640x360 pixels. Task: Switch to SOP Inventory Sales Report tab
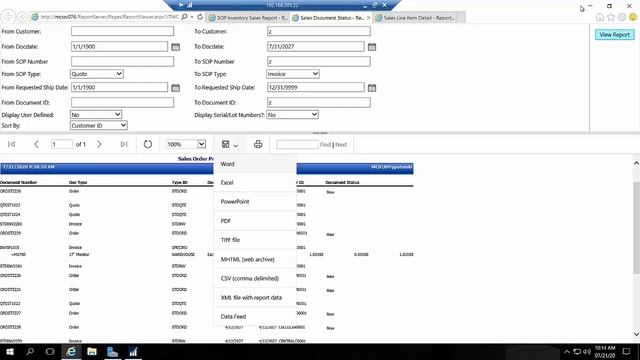(x=248, y=18)
